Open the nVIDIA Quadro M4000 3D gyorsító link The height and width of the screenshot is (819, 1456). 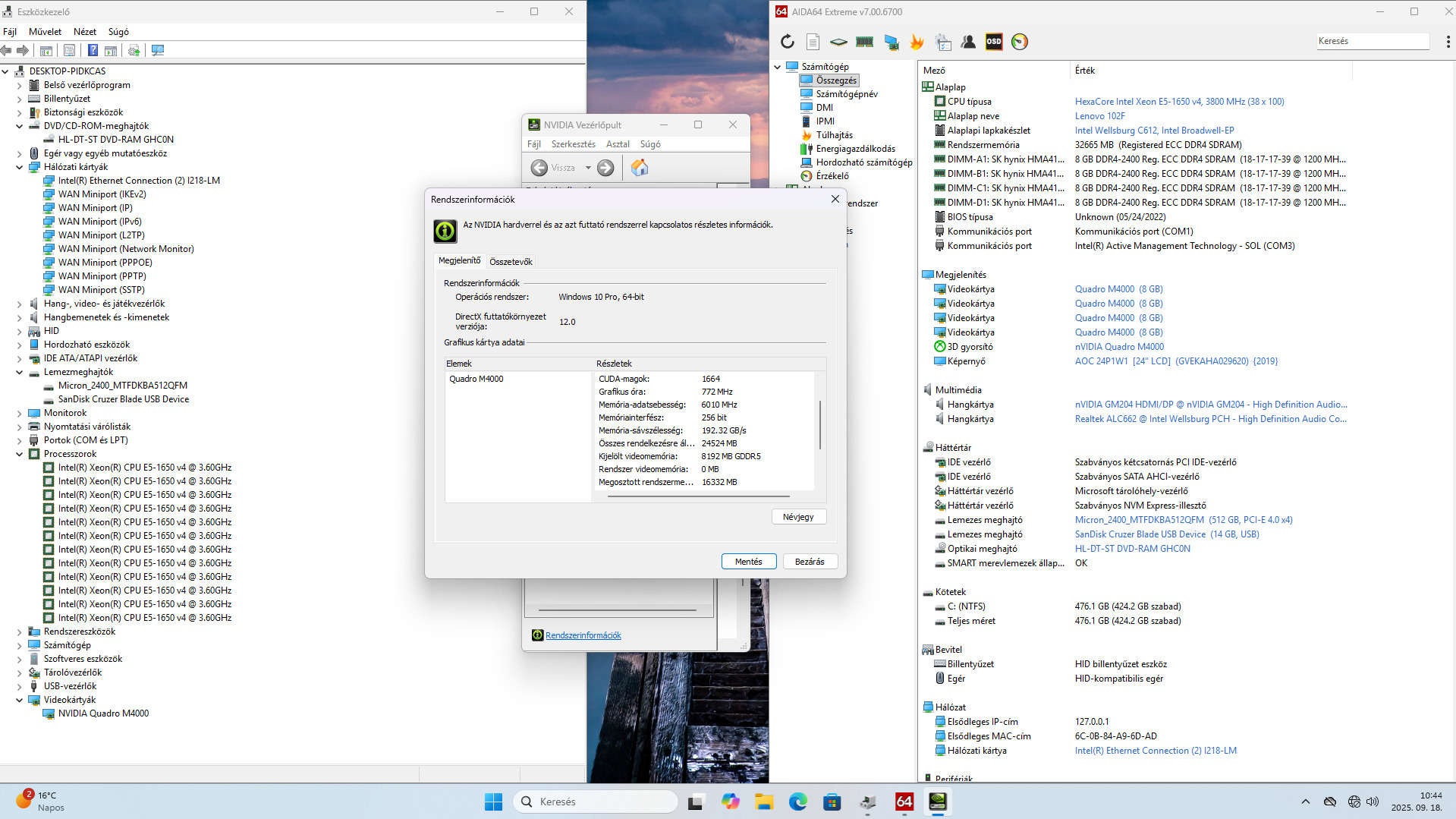click(1119, 347)
